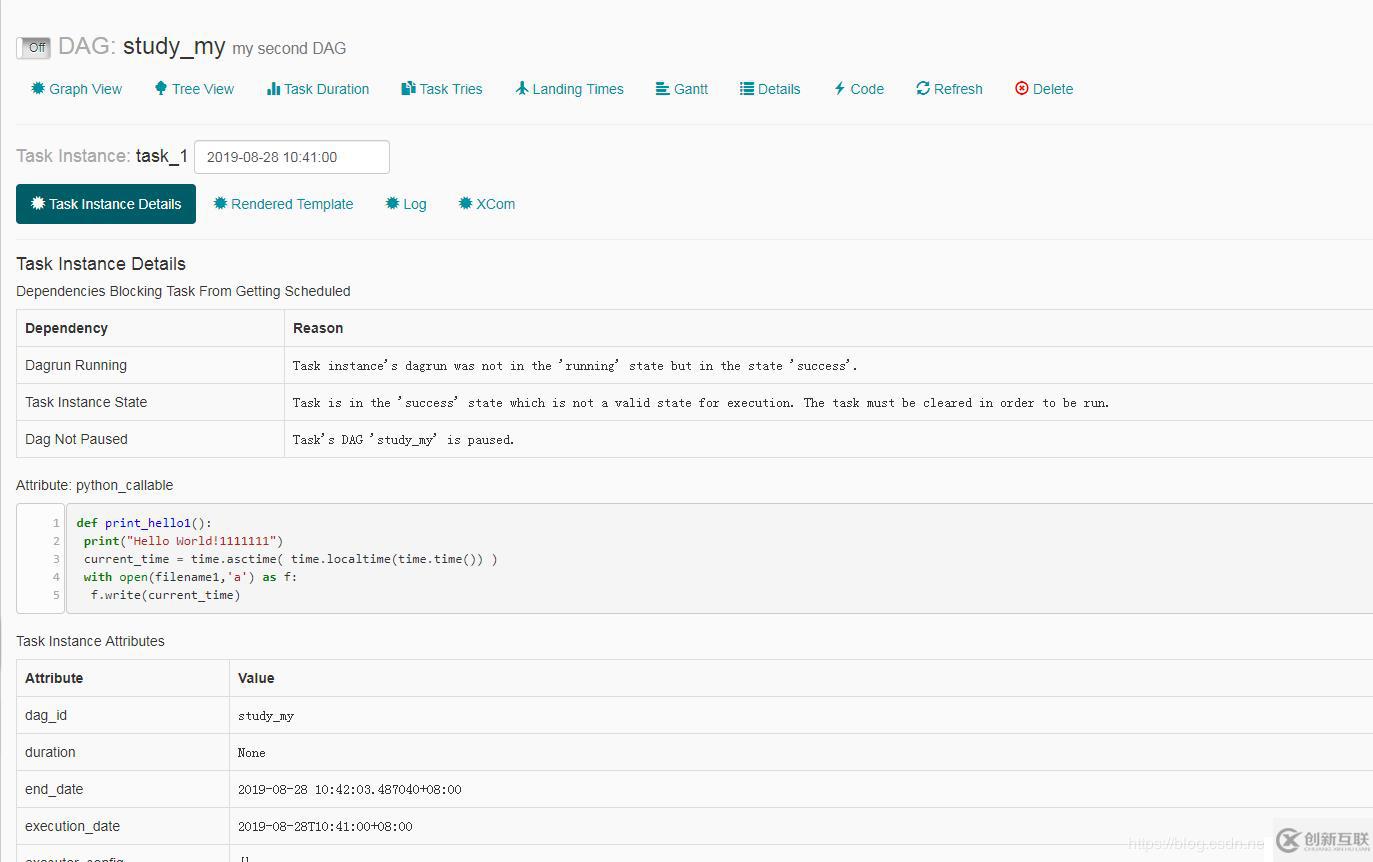
Task: Click the Details list icon
Action: [x=747, y=88]
